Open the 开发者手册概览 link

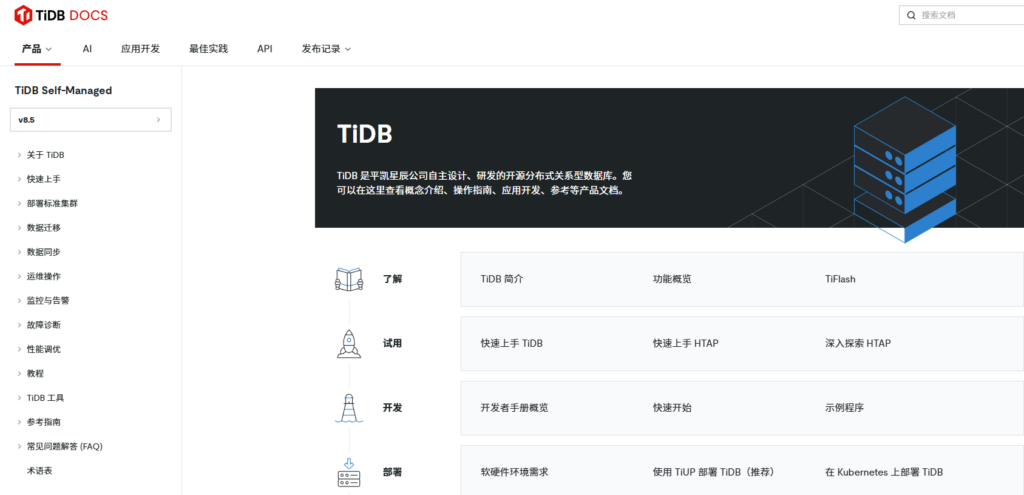[515, 408]
